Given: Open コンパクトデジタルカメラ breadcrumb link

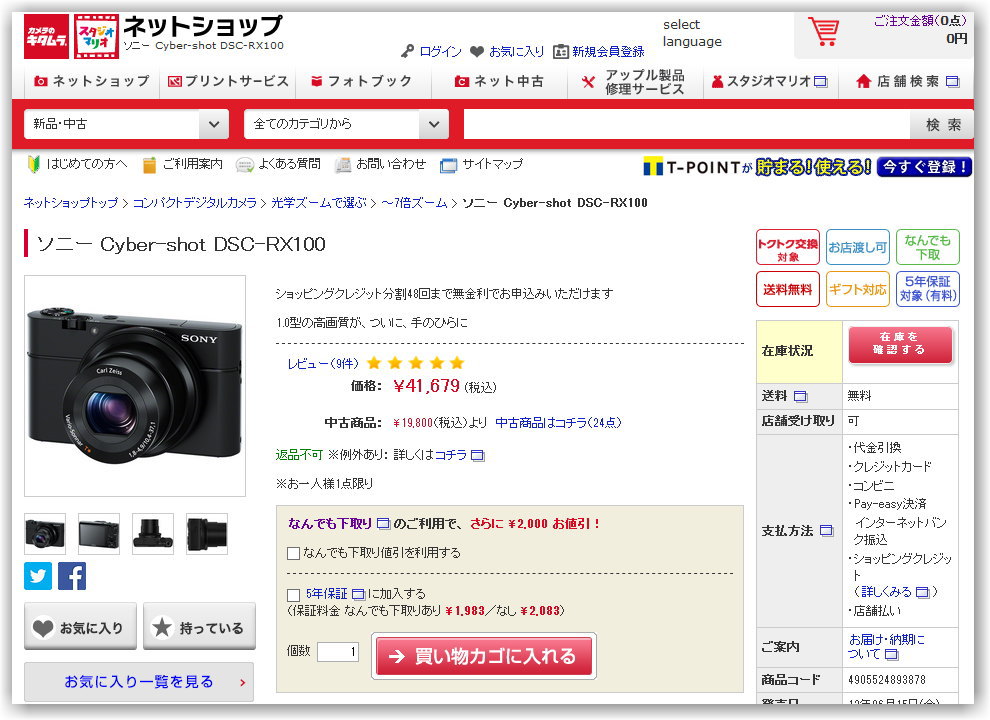Looking at the screenshot, I should [194, 203].
